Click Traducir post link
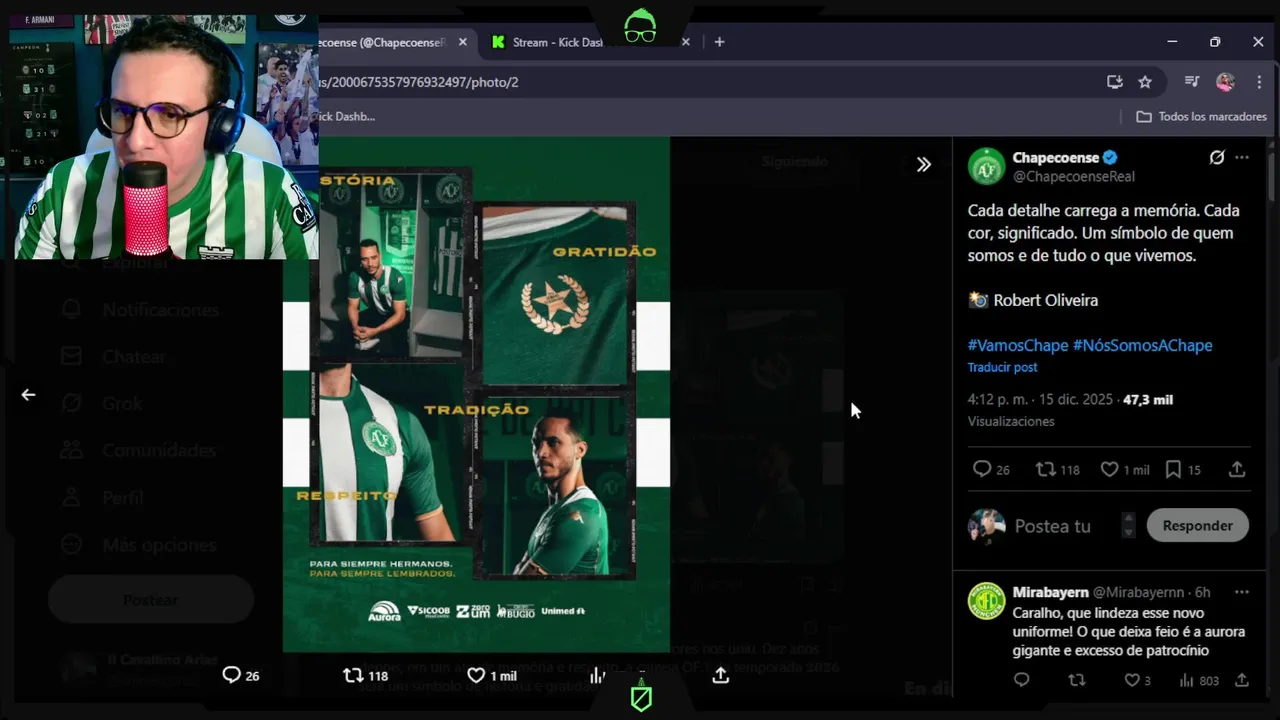1280x720 pixels. 1002,368
